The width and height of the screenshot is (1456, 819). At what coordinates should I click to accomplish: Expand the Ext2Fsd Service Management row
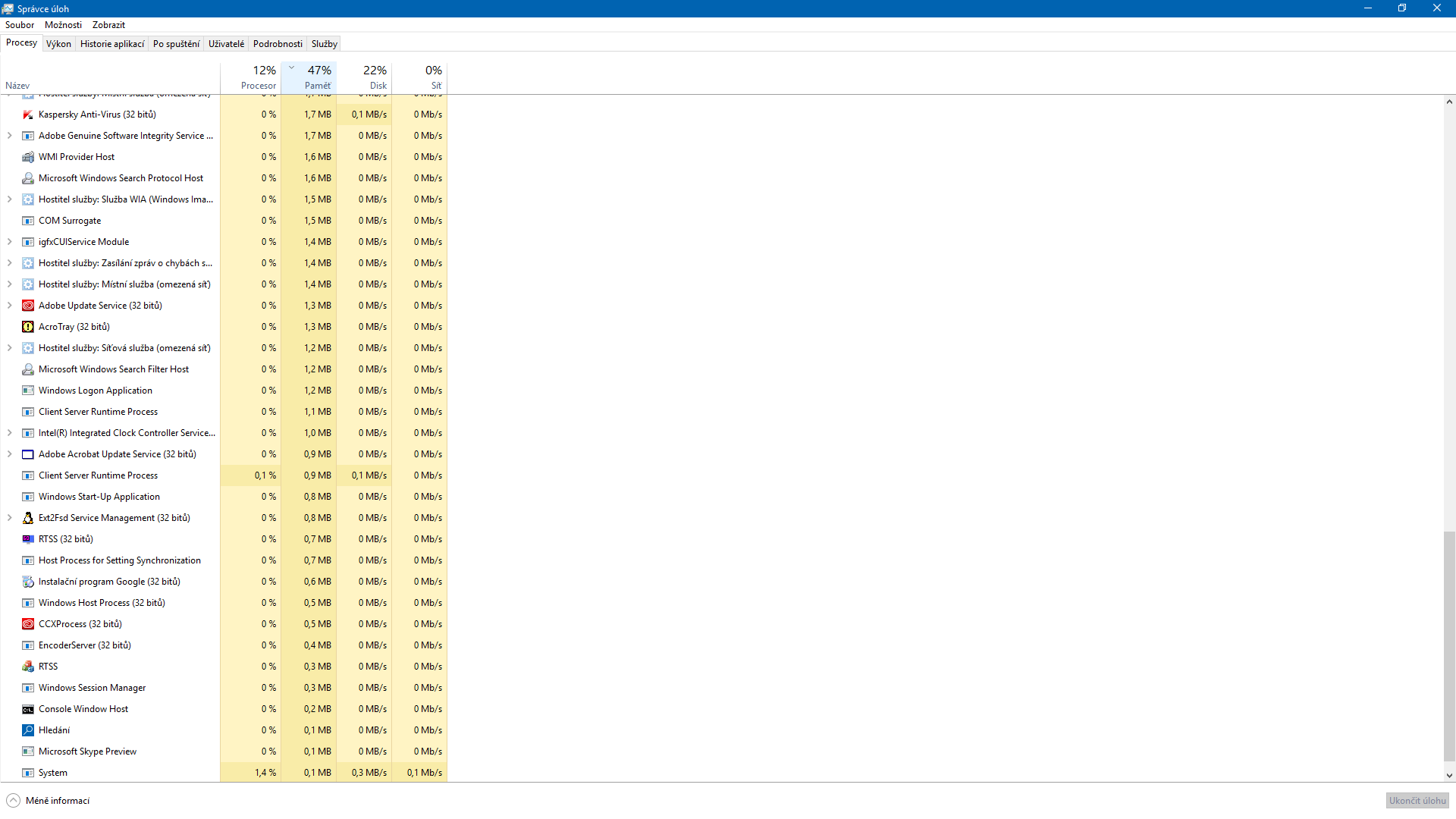click(x=9, y=518)
